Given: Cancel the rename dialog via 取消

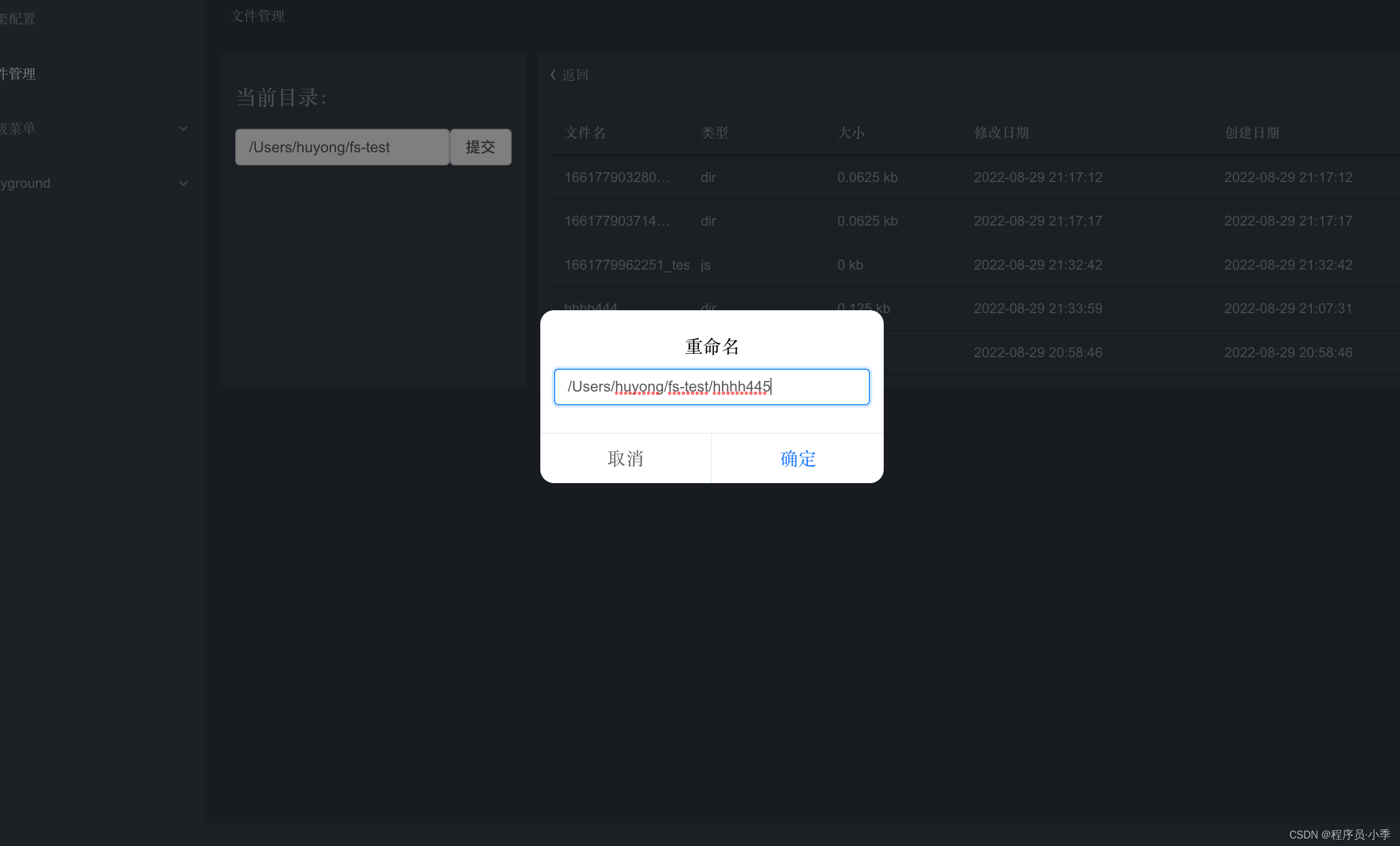Looking at the screenshot, I should tap(626, 458).
